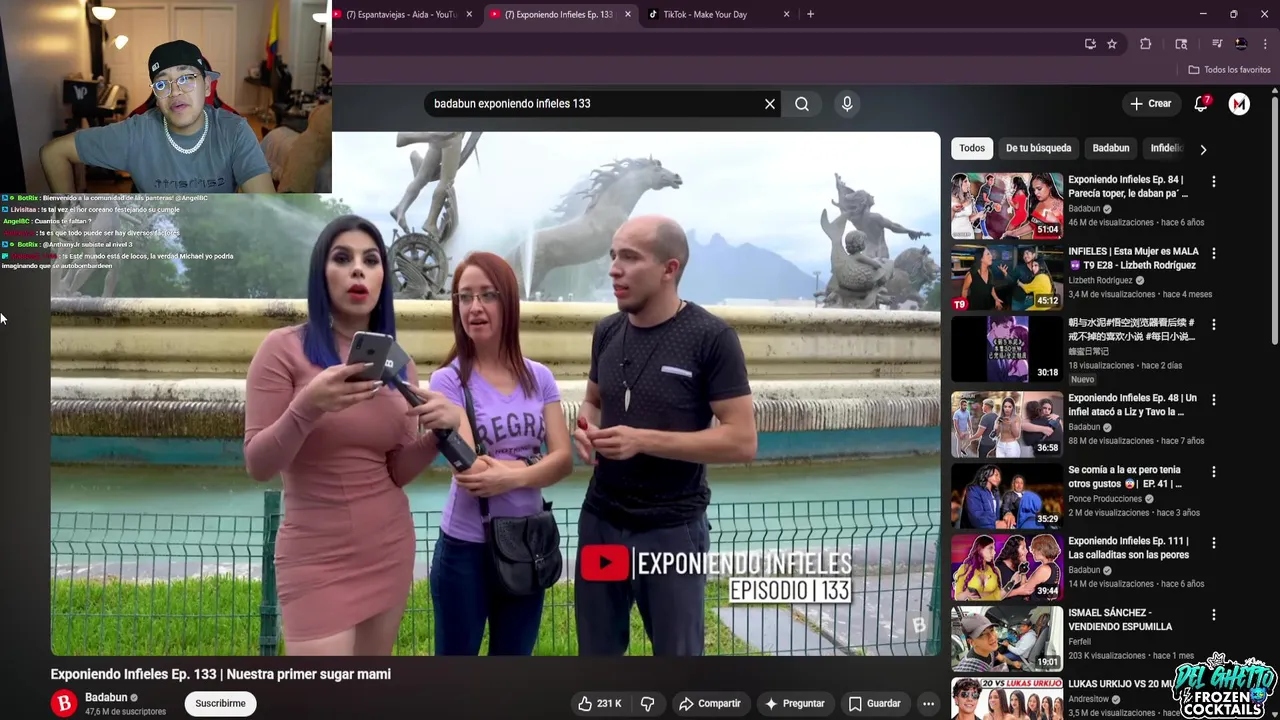This screenshot has width=1280, height=720.
Task: Open the YouTube notifications bell
Action: pos(1202,104)
